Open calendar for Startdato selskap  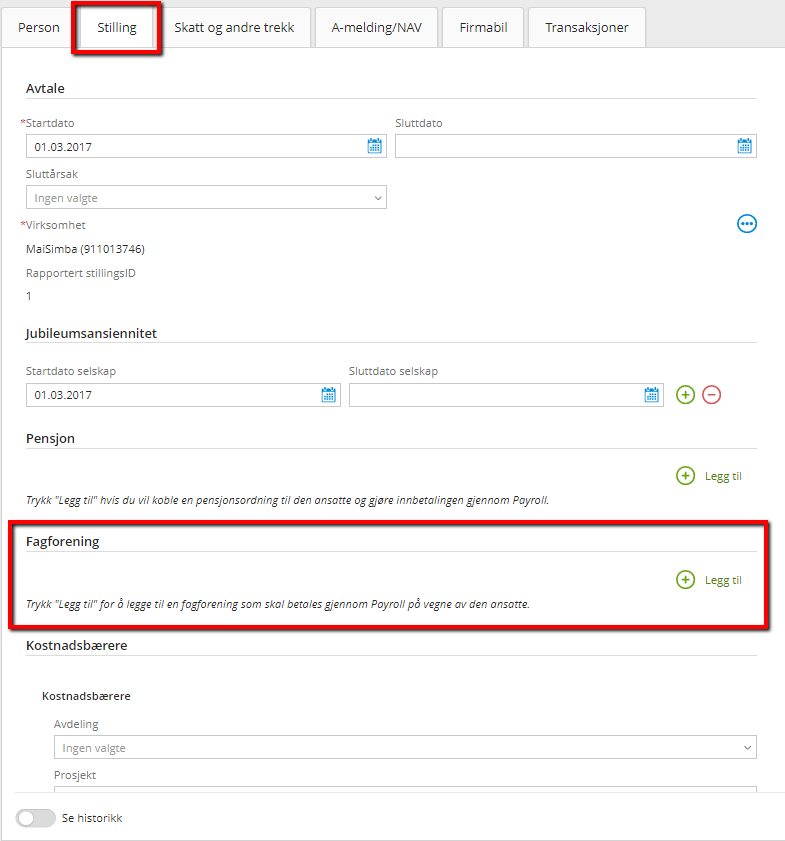point(328,395)
